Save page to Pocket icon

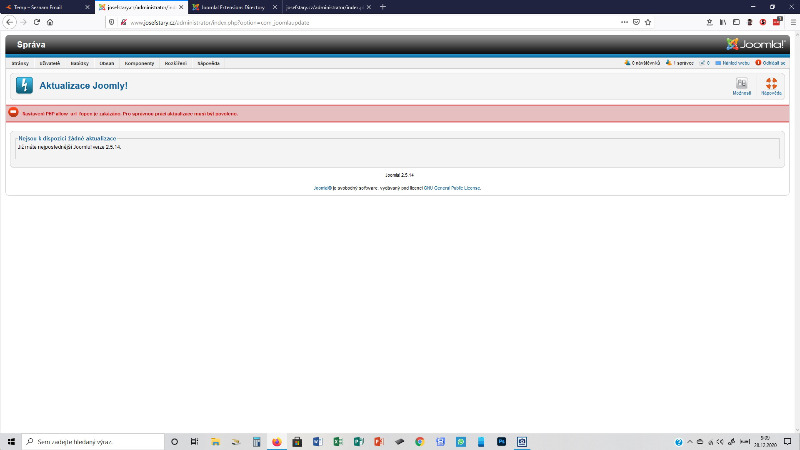tap(636, 22)
